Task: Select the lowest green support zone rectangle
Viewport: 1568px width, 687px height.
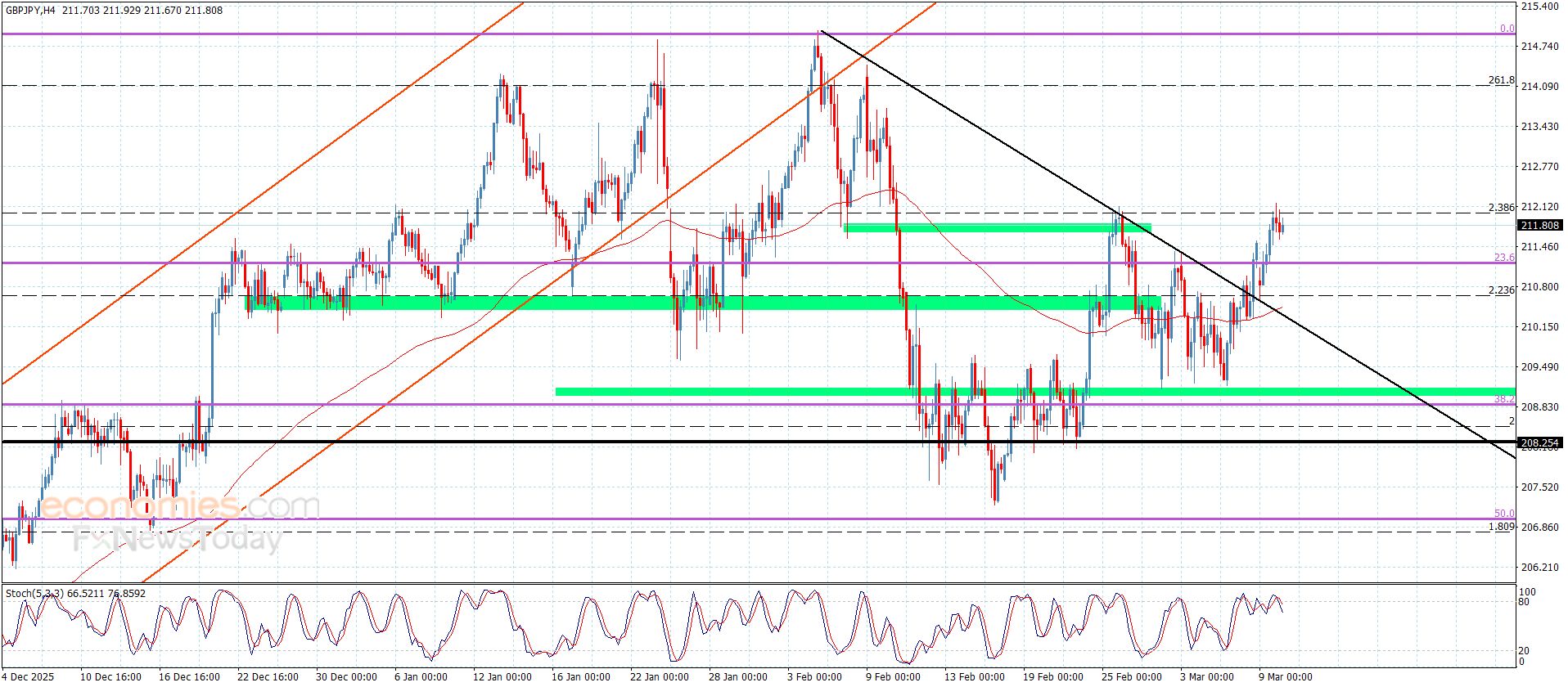Action: 1035,392
